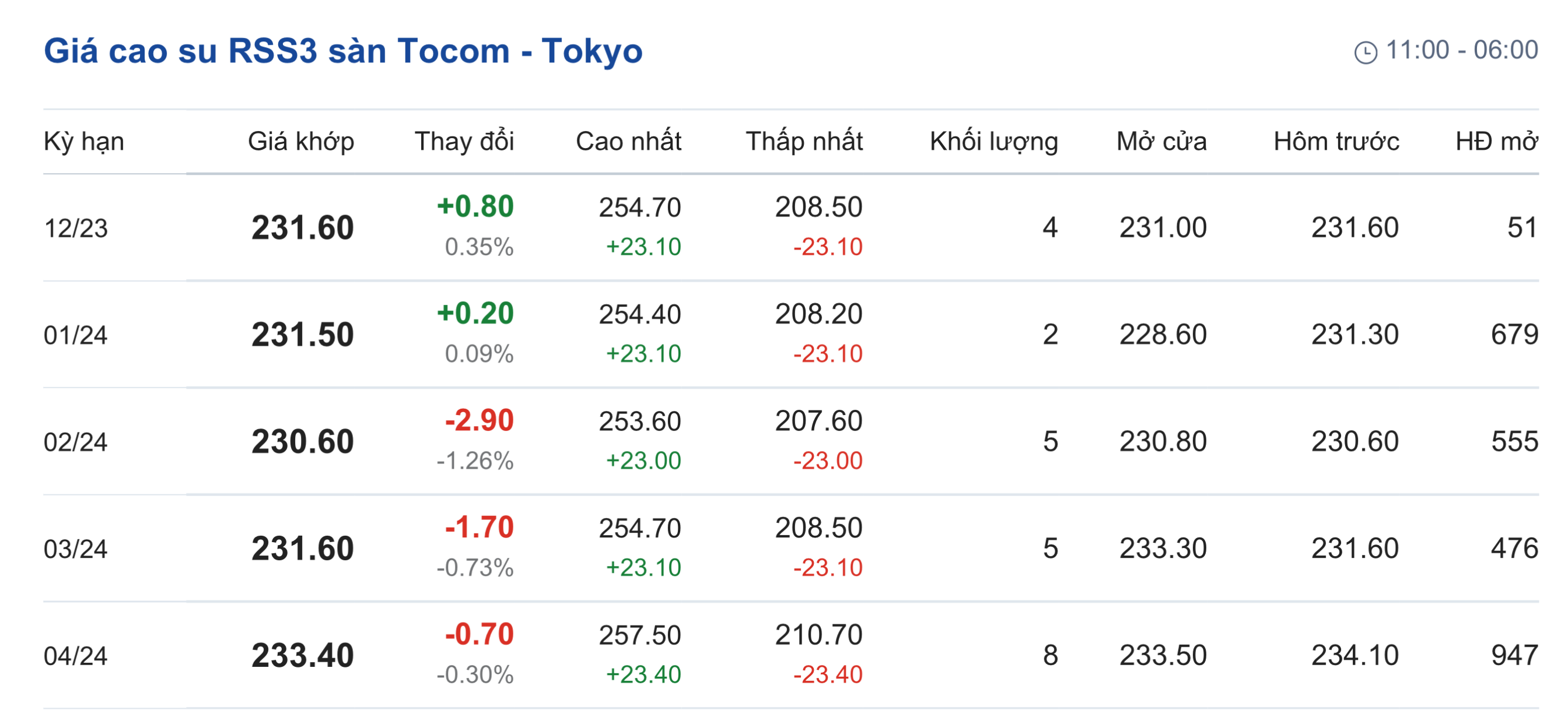Select the 12/23 contract term row

click(x=75, y=228)
